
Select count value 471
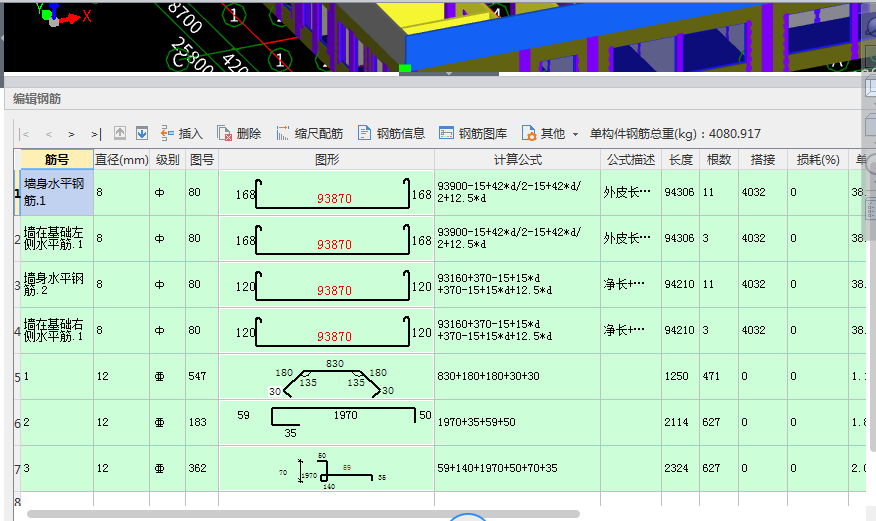click(711, 376)
